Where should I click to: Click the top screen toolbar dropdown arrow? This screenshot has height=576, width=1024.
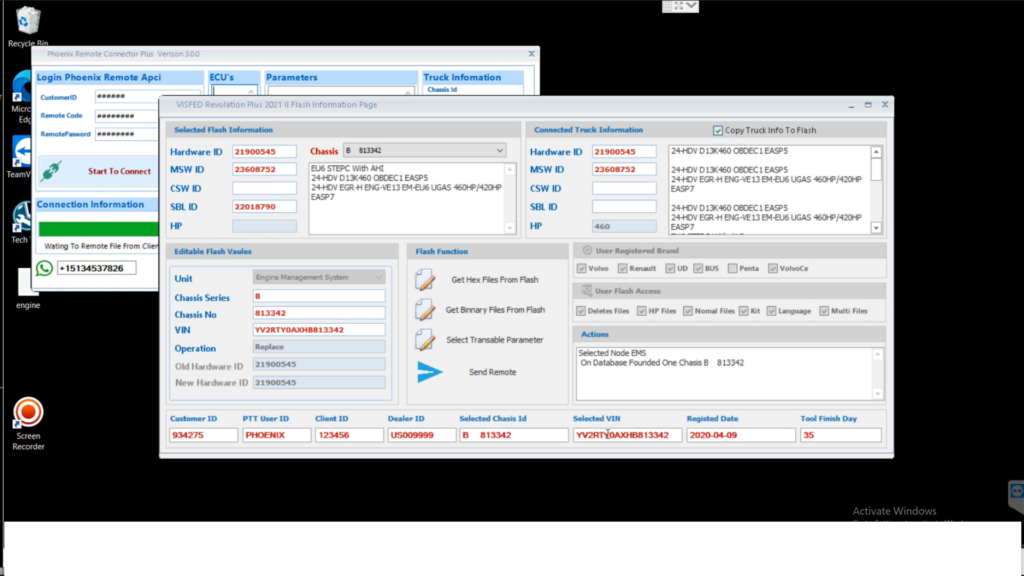click(x=692, y=6)
